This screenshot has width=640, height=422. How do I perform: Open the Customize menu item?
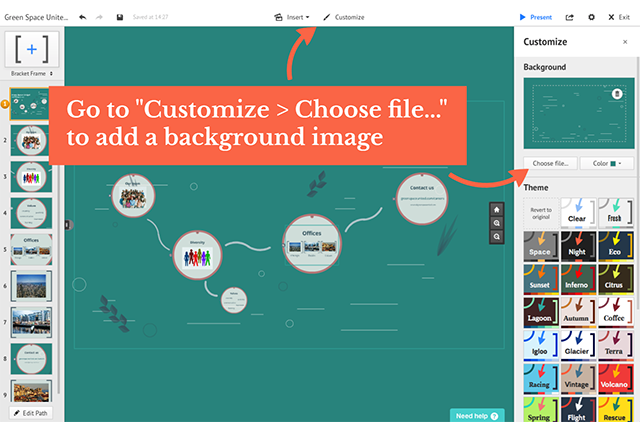[x=343, y=17]
